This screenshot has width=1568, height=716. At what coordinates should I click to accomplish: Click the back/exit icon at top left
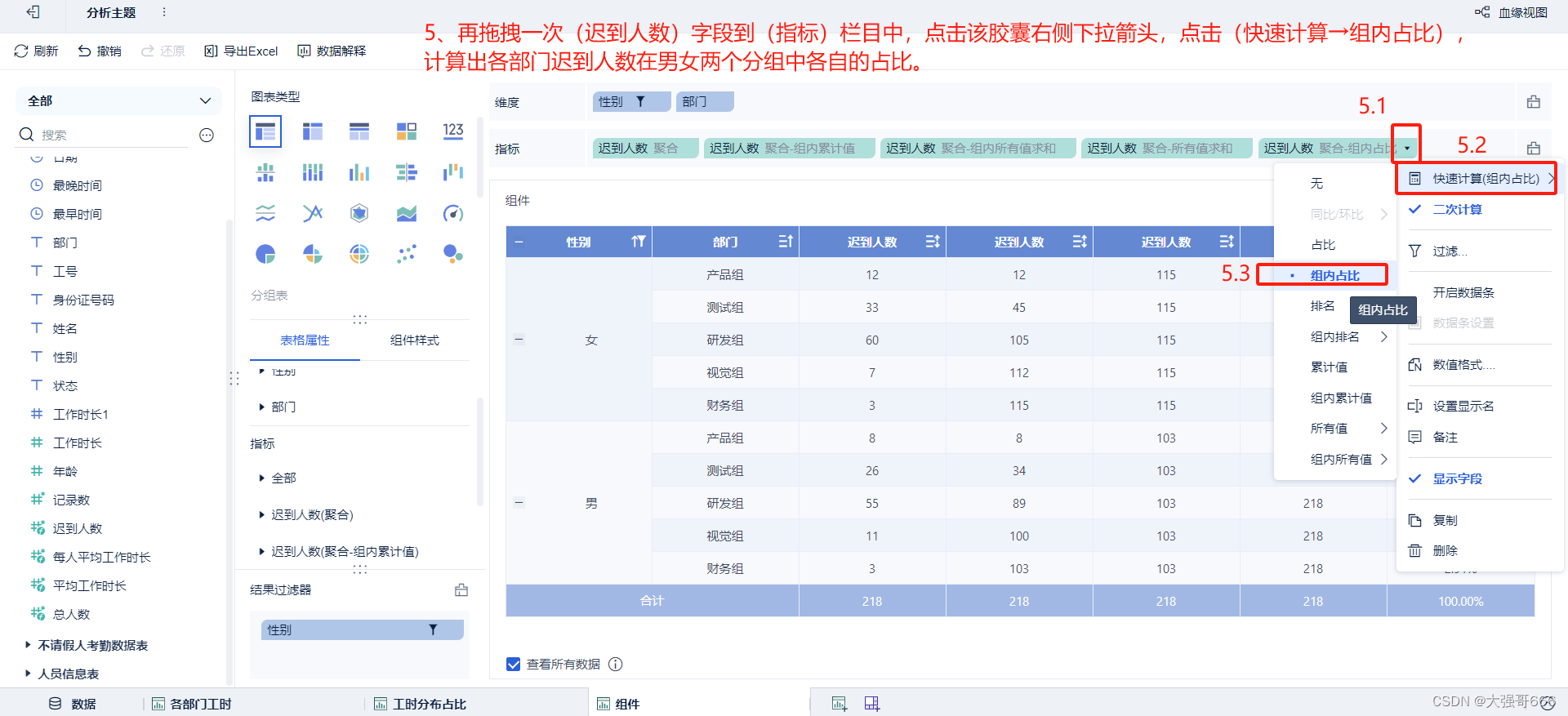point(33,12)
